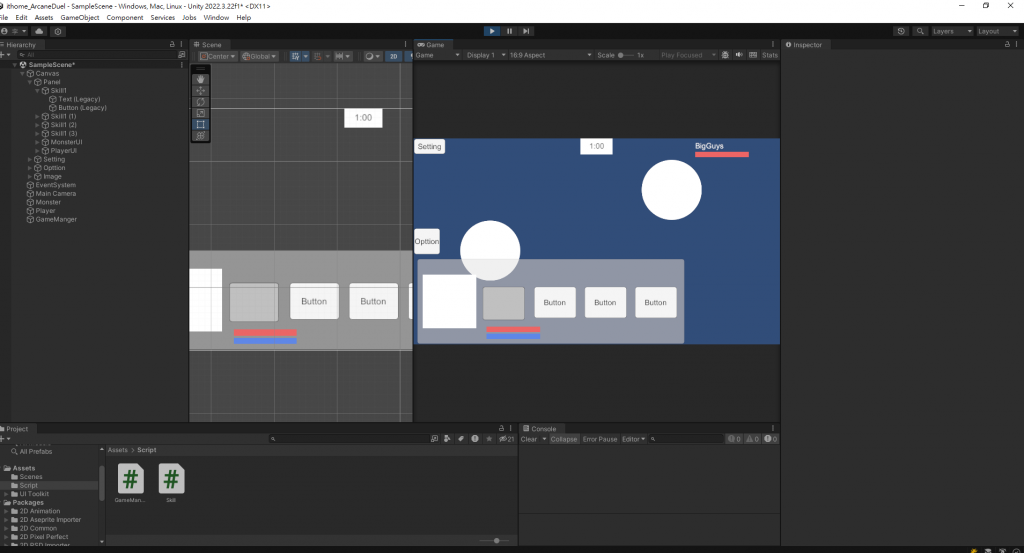Screen dimensions: 1024x553
Task: Click the toolbar search magnifier icon
Action: [920, 31]
